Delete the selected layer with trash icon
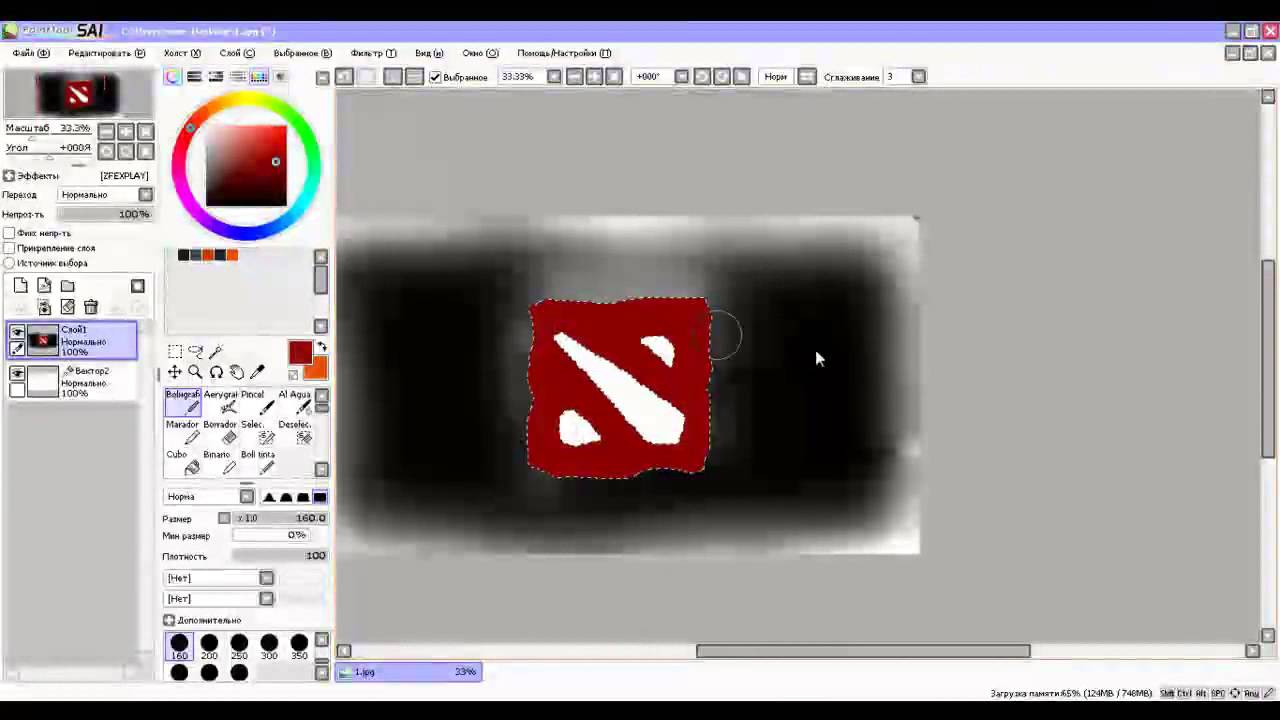1280x720 pixels. [91, 307]
